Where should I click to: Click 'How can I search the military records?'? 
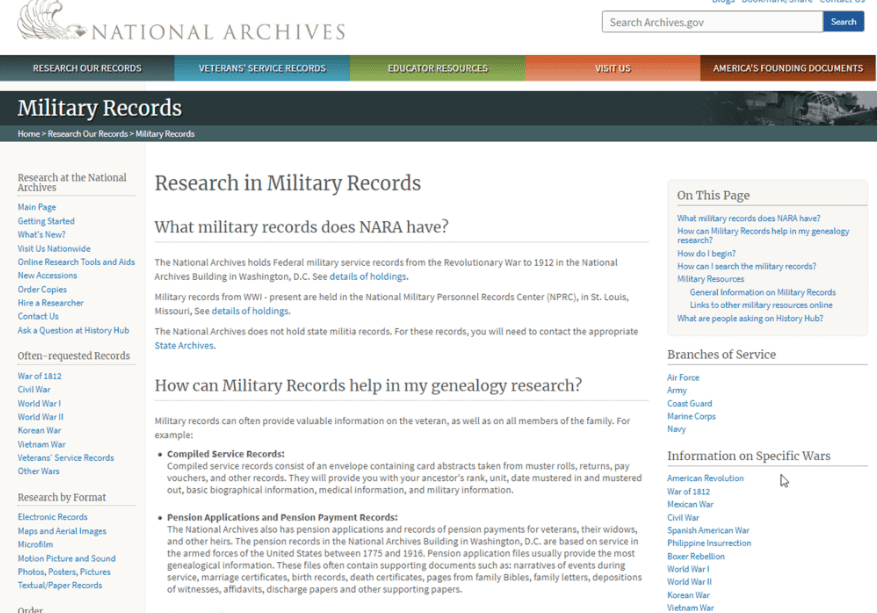click(x=747, y=266)
